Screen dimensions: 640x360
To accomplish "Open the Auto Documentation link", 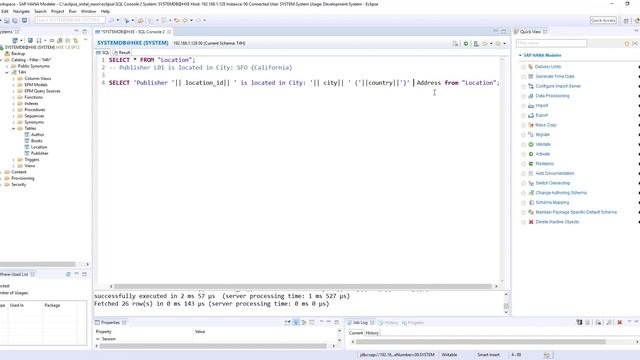I will pyautogui.click(x=555, y=173).
